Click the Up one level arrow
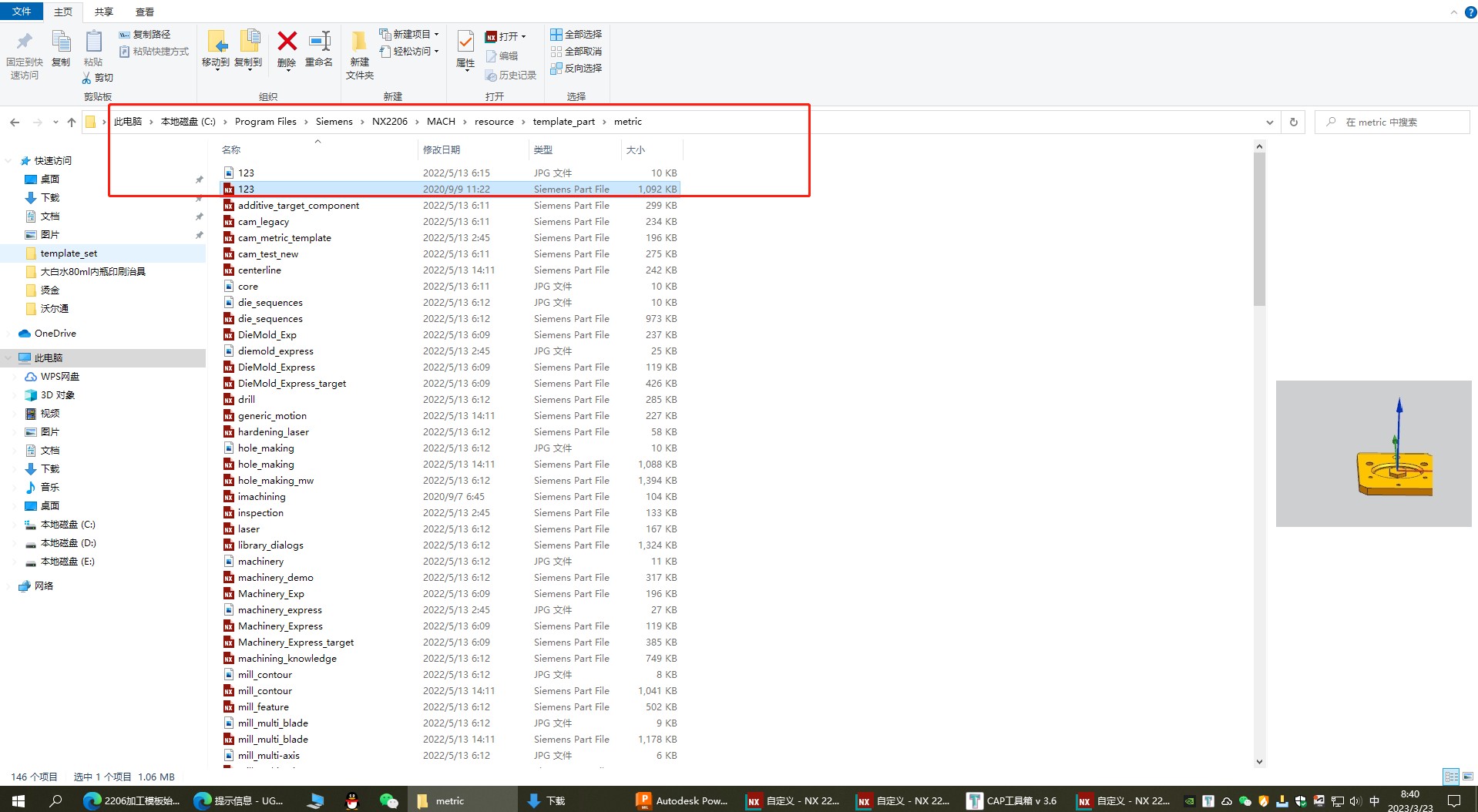The image size is (1478, 812). (71, 122)
